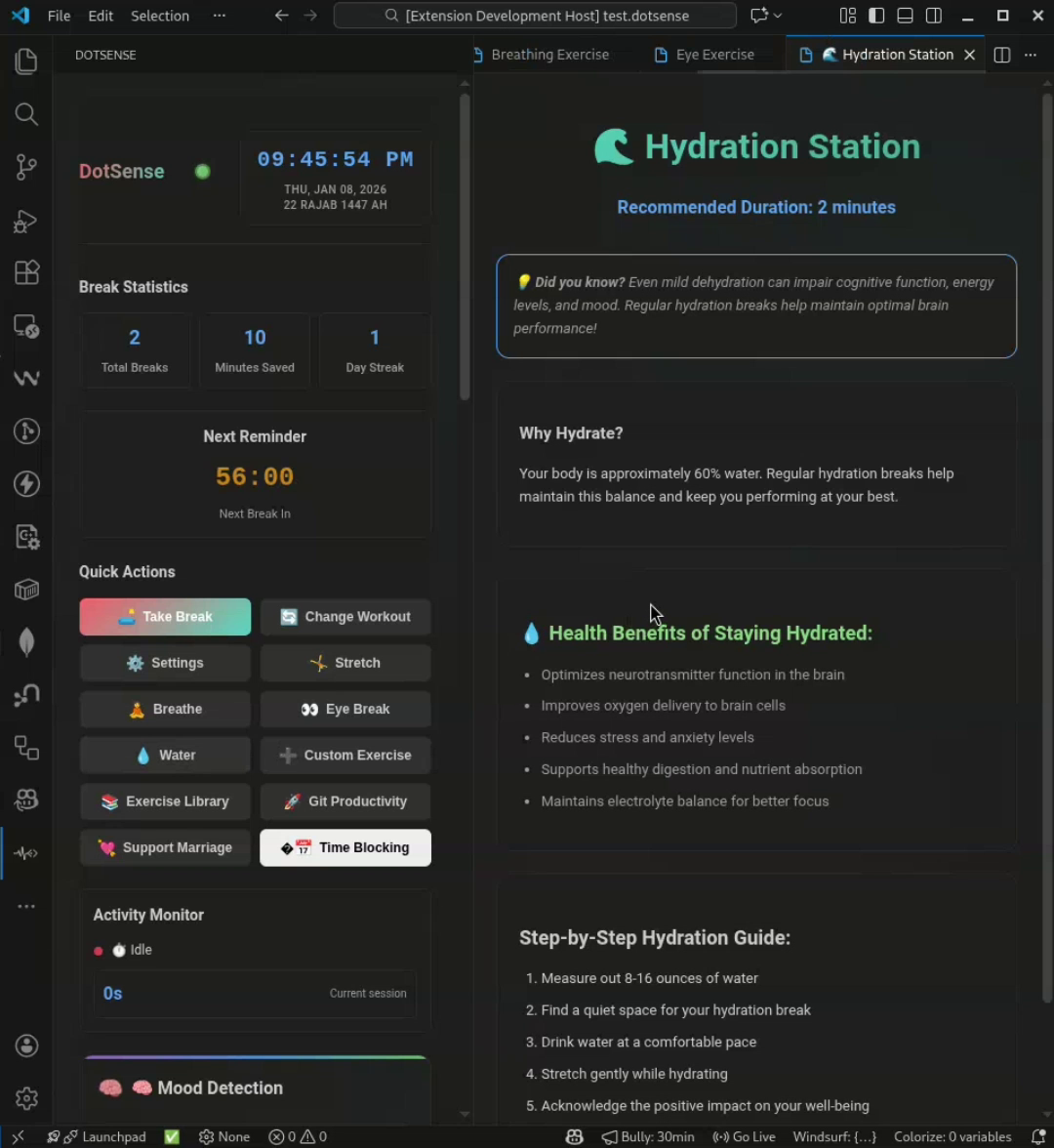
Task: Open the DotSense pulse icon in activity bar
Action: coord(26,853)
